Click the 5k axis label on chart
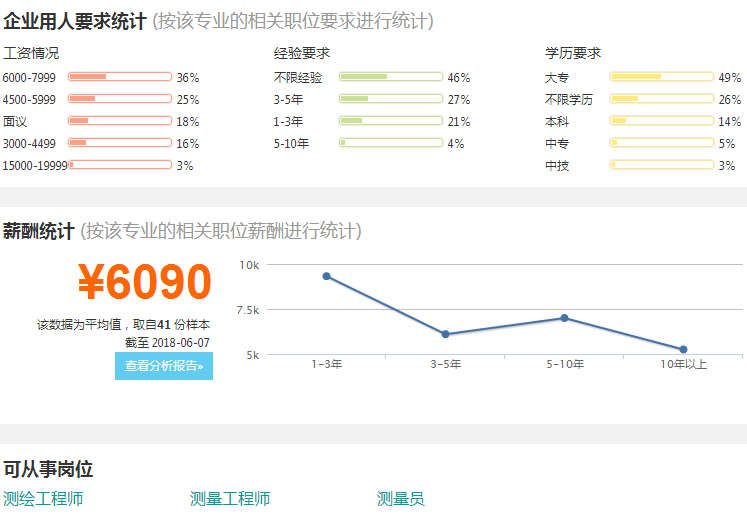The height and width of the screenshot is (517, 747). tap(253, 355)
